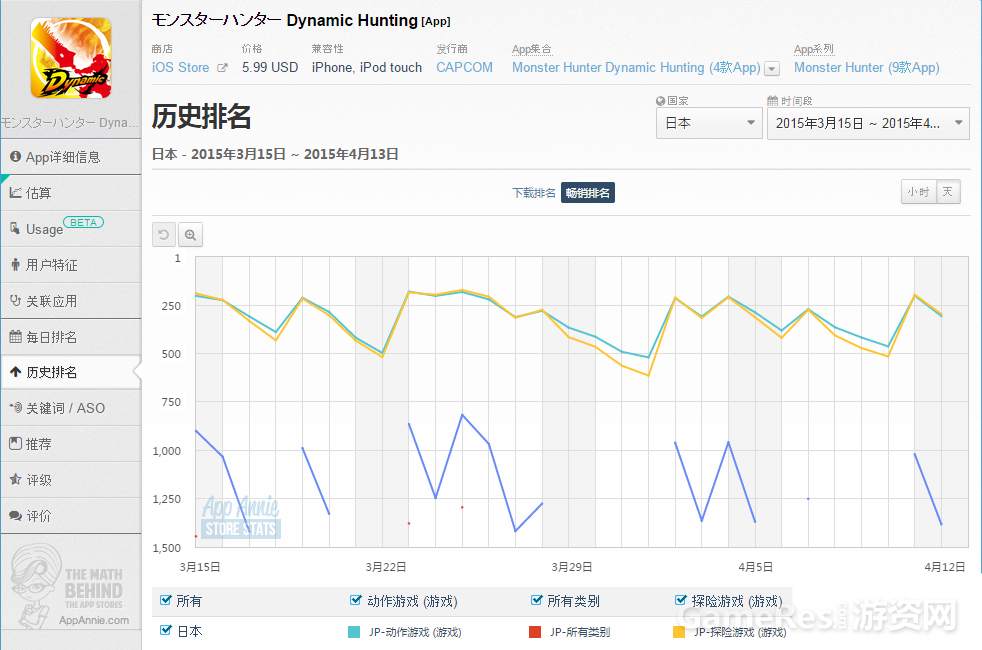
Task: Click the 3月29日 x-axis label
Action: [572, 567]
